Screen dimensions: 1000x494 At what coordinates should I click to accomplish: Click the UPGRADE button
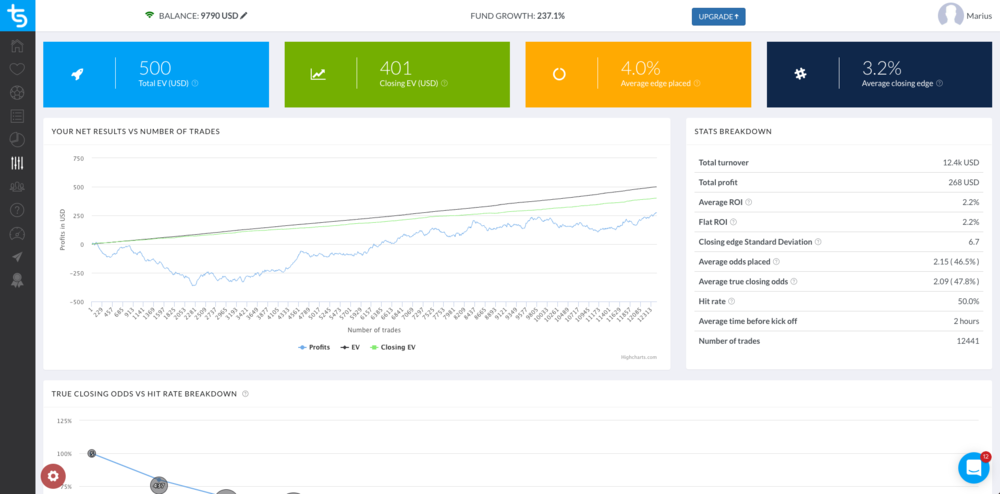pyautogui.click(x=718, y=17)
